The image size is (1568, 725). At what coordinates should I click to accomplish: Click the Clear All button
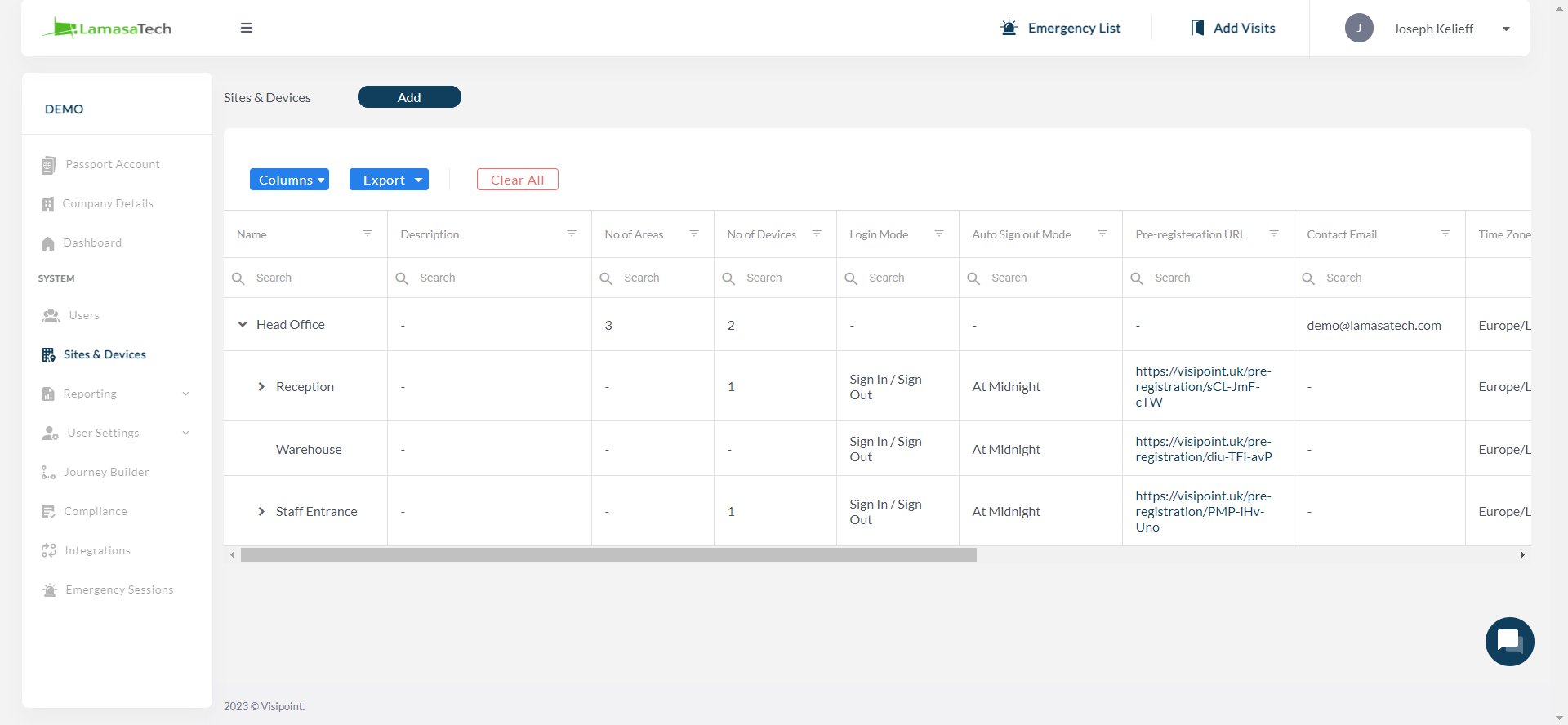pyautogui.click(x=517, y=180)
